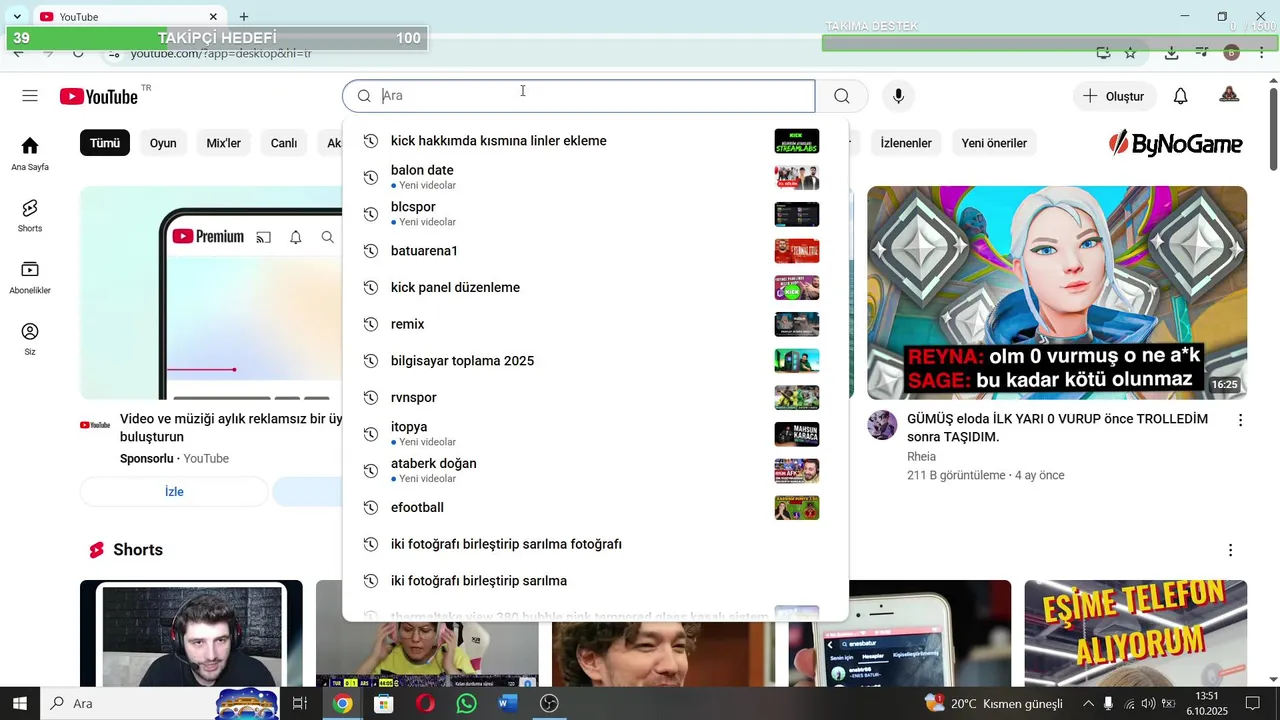This screenshot has width=1280, height=720.
Task: Select the Yeni öneriler chip
Action: coord(994,143)
